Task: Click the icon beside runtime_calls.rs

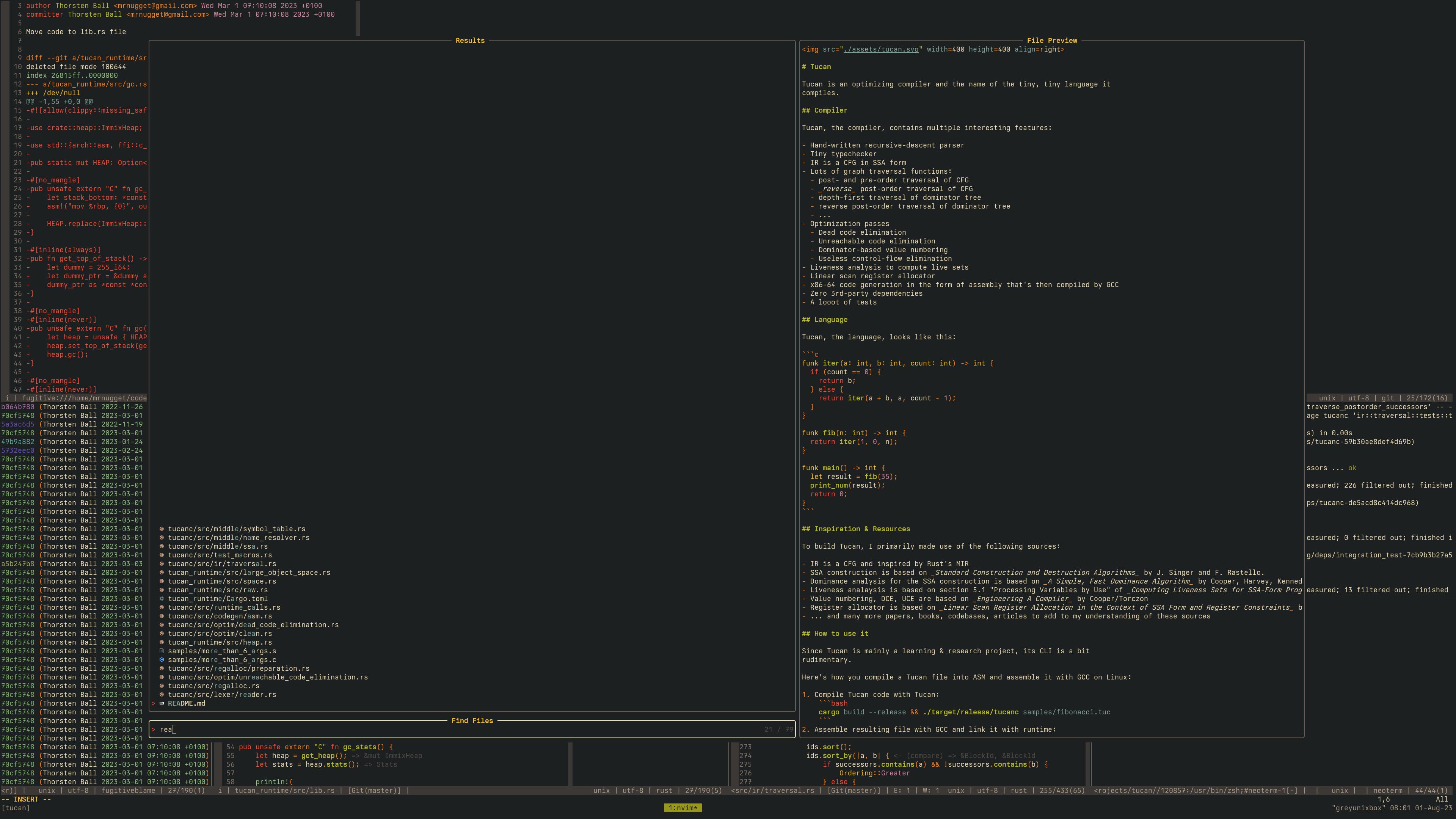Action: 162,607
